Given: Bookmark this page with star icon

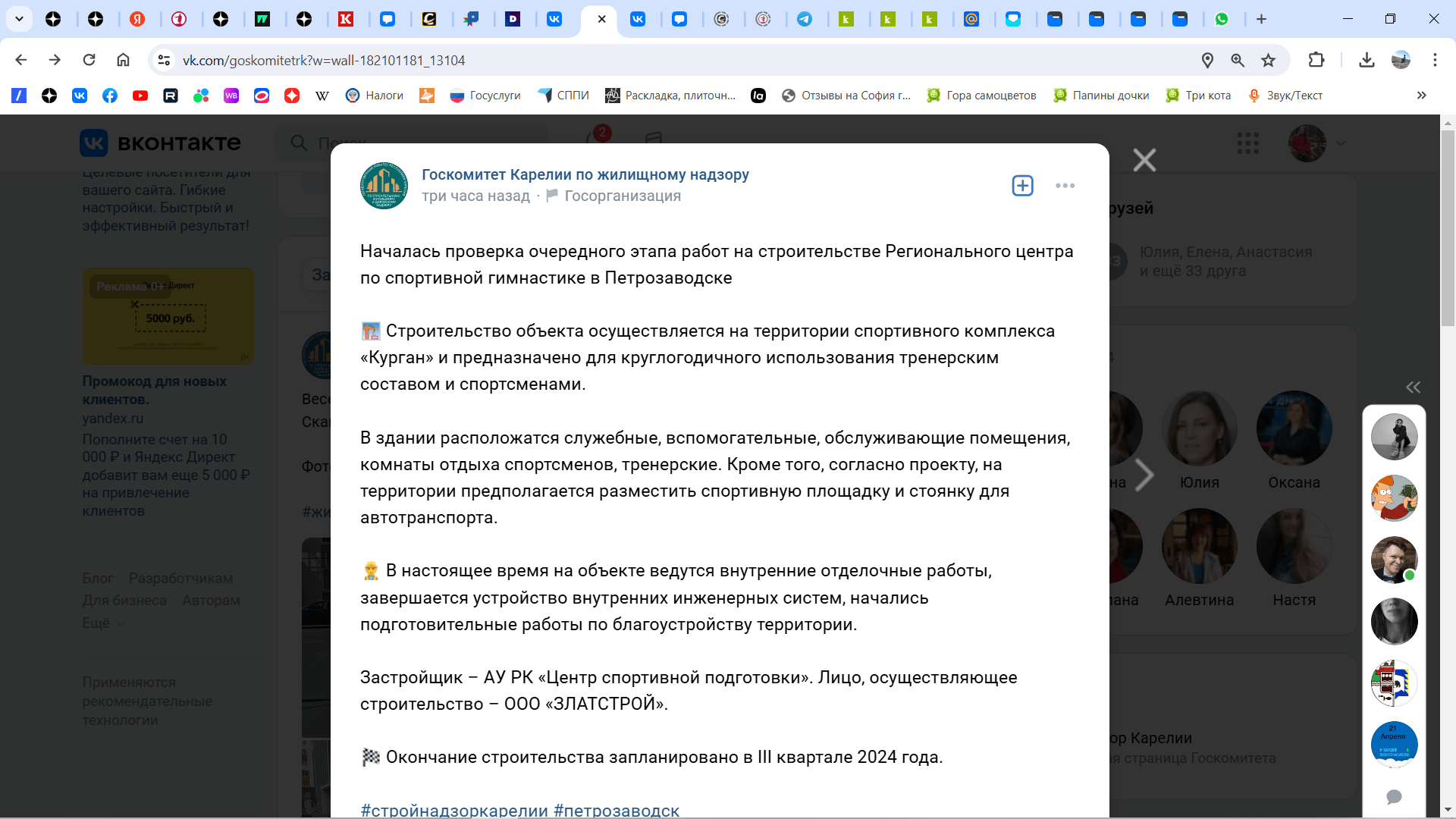Looking at the screenshot, I should tap(1268, 60).
